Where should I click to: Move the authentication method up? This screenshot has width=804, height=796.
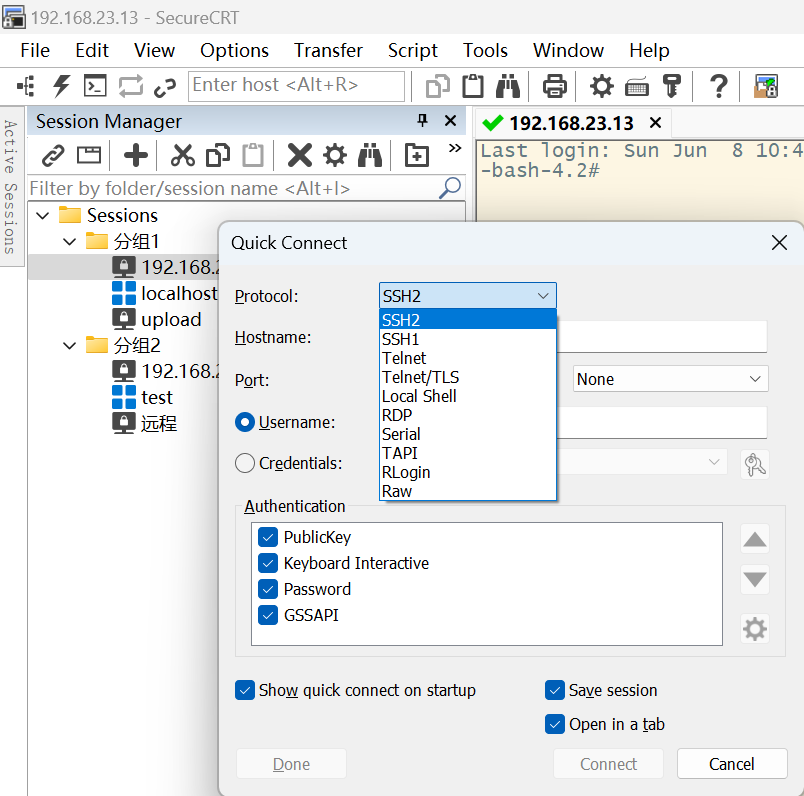click(755, 539)
